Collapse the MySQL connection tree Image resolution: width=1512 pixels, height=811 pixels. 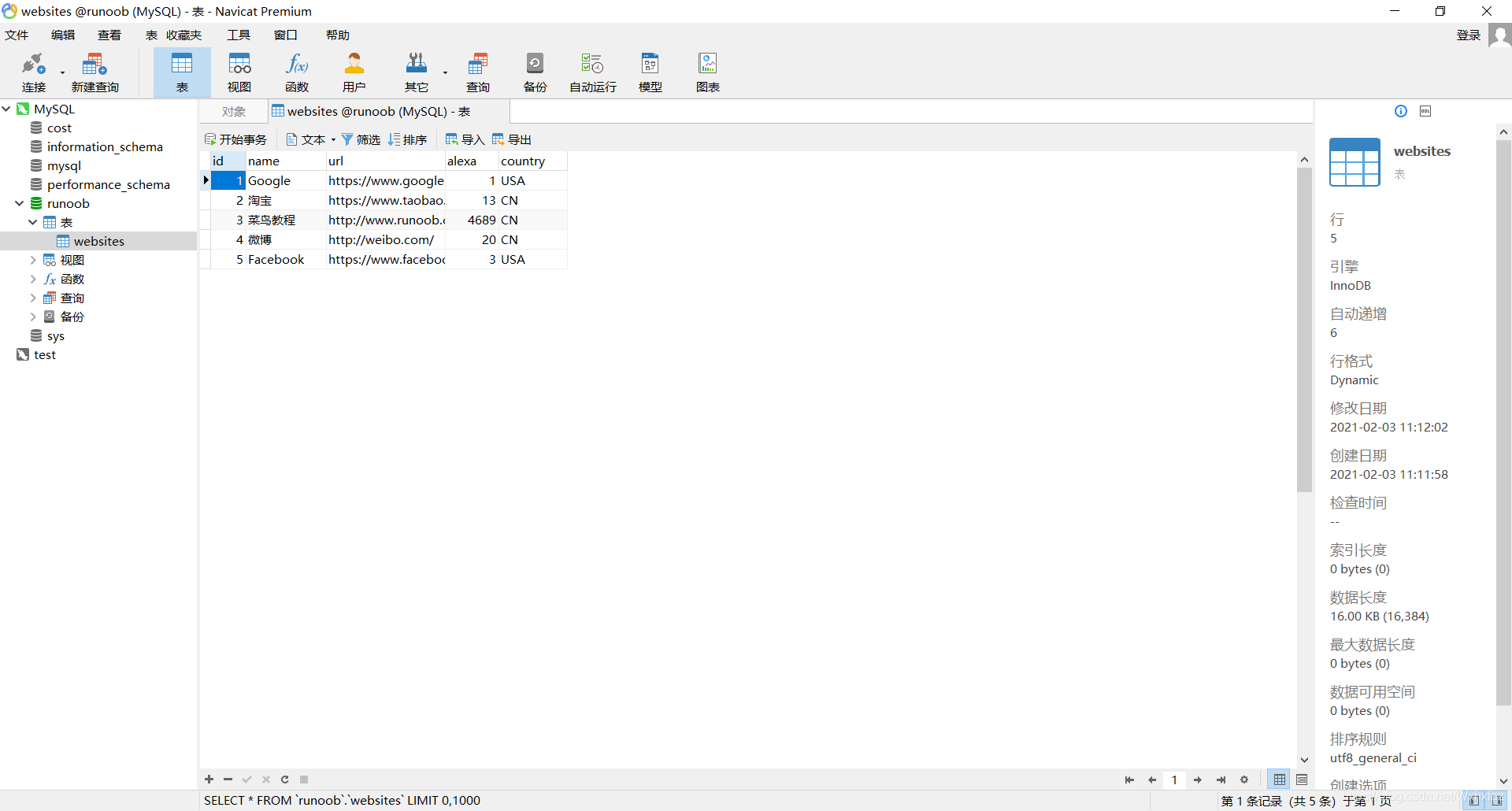point(6,109)
